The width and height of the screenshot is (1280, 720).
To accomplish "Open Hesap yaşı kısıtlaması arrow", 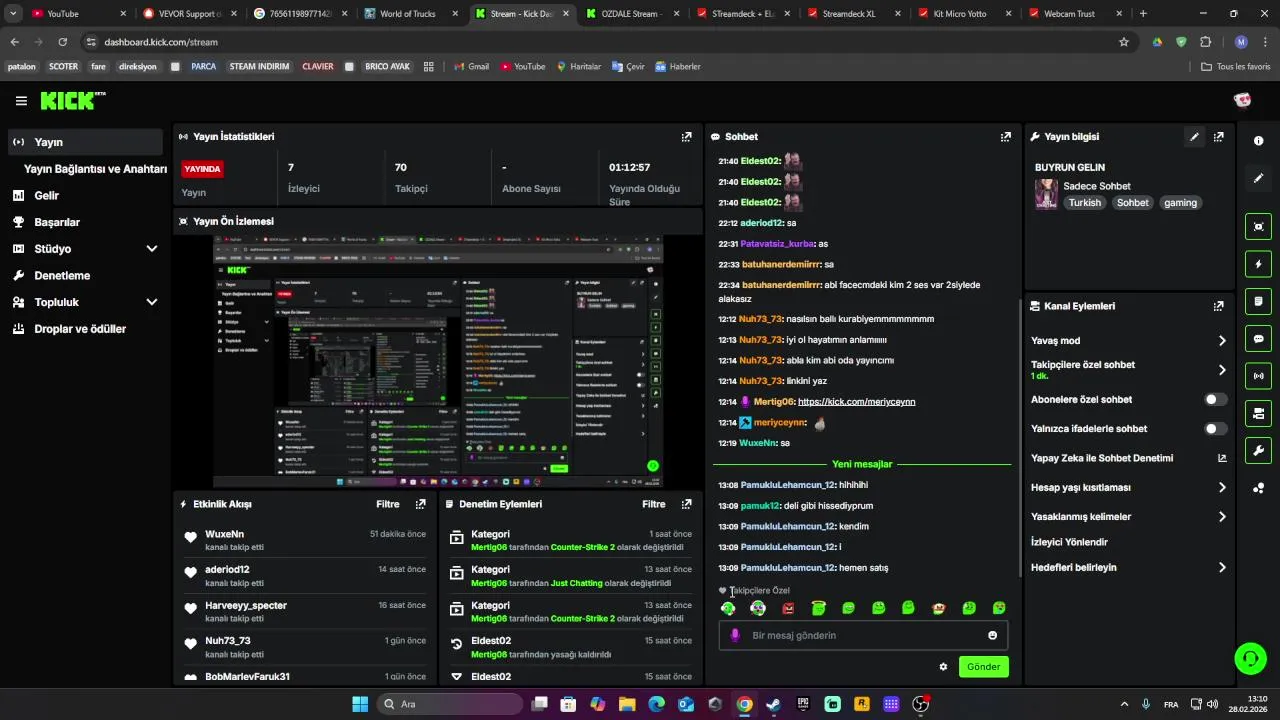I will pos(1222,488).
